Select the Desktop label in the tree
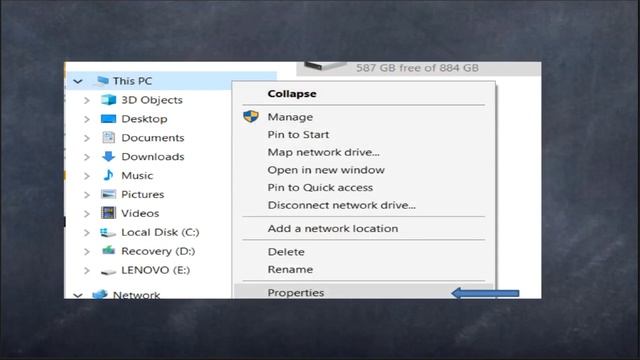The image size is (640, 360). click(x=144, y=119)
